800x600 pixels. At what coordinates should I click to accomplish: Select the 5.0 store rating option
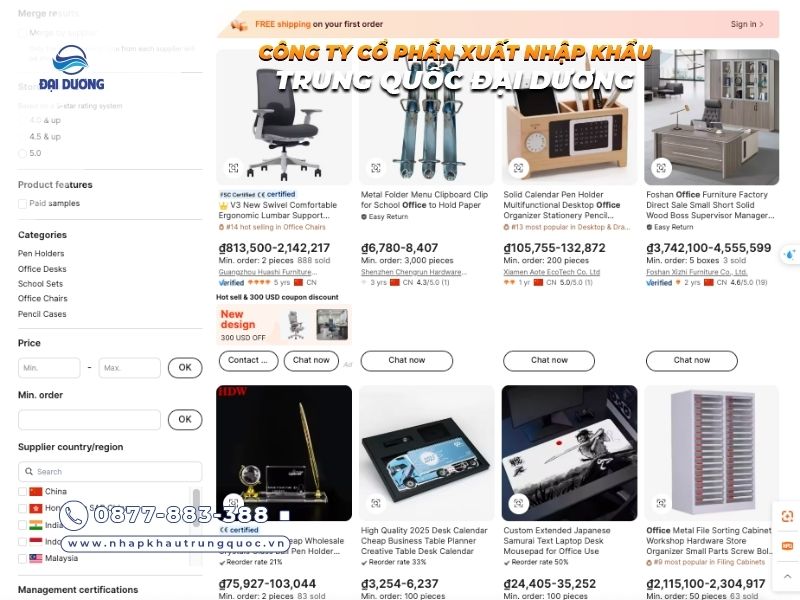coord(22,153)
